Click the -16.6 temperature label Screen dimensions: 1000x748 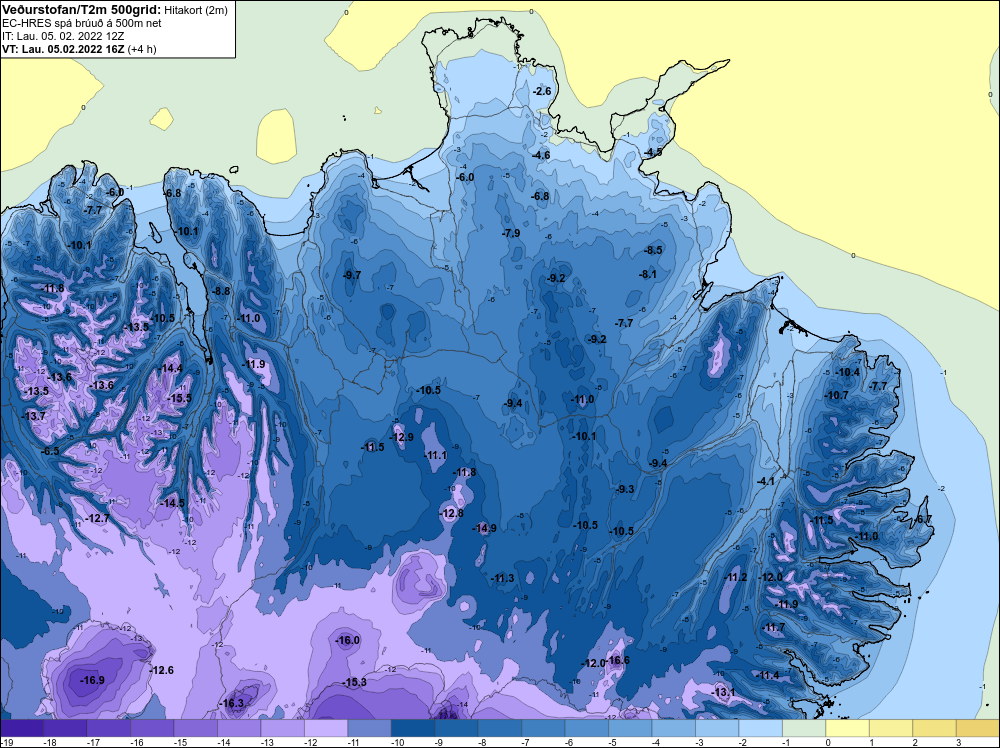click(x=617, y=660)
